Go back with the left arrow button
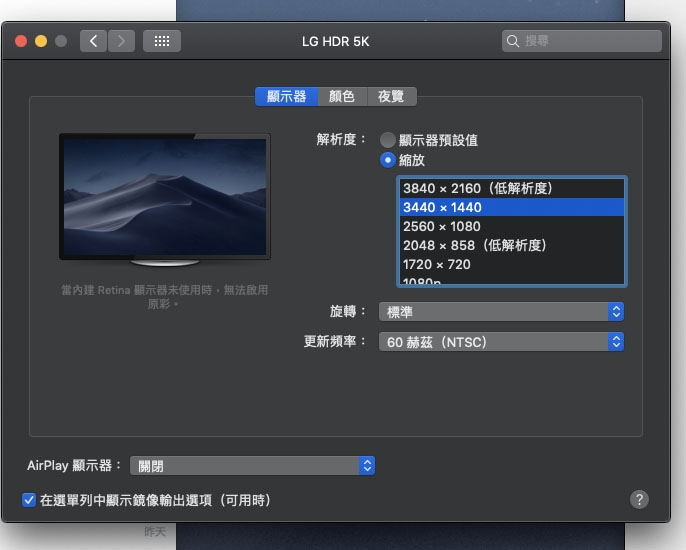Image resolution: width=686 pixels, height=550 pixels. pyautogui.click(x=93, y=41)
